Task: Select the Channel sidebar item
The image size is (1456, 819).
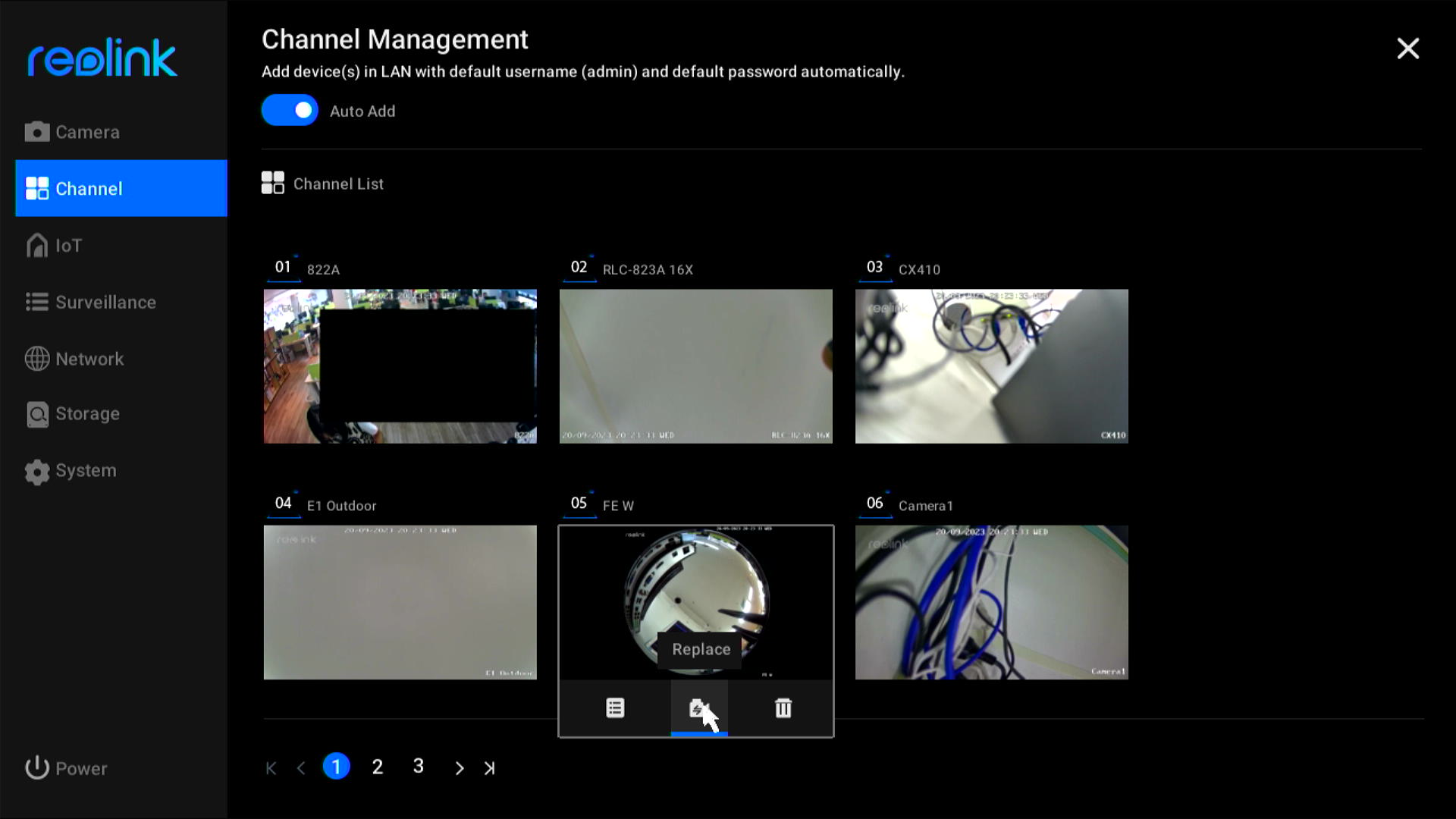Action: click(x=121, y=188)
